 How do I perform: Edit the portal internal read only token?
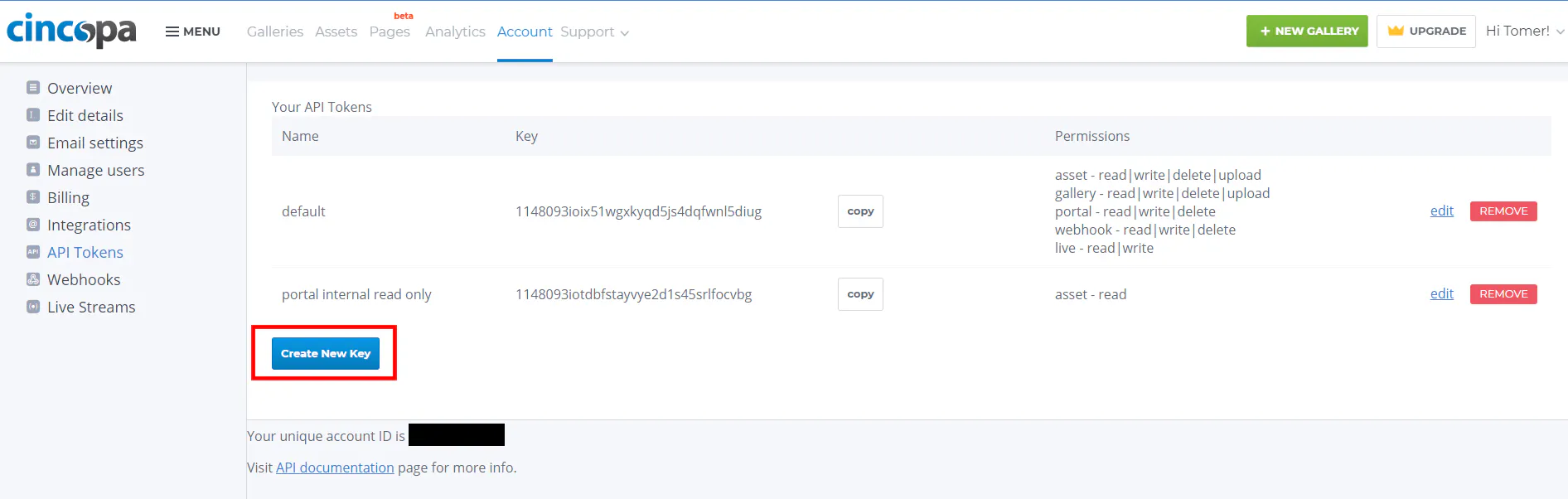point(1442,293)
